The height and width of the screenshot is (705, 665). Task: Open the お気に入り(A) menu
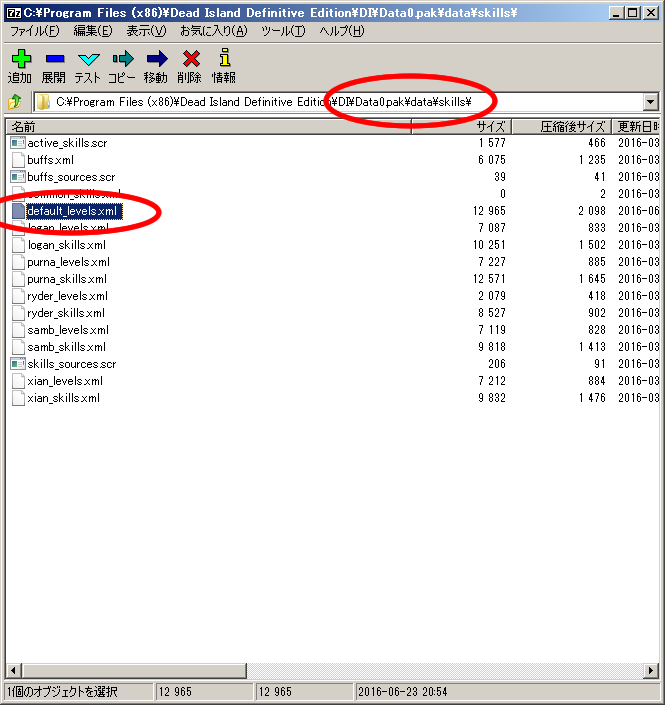click(214, 31)
